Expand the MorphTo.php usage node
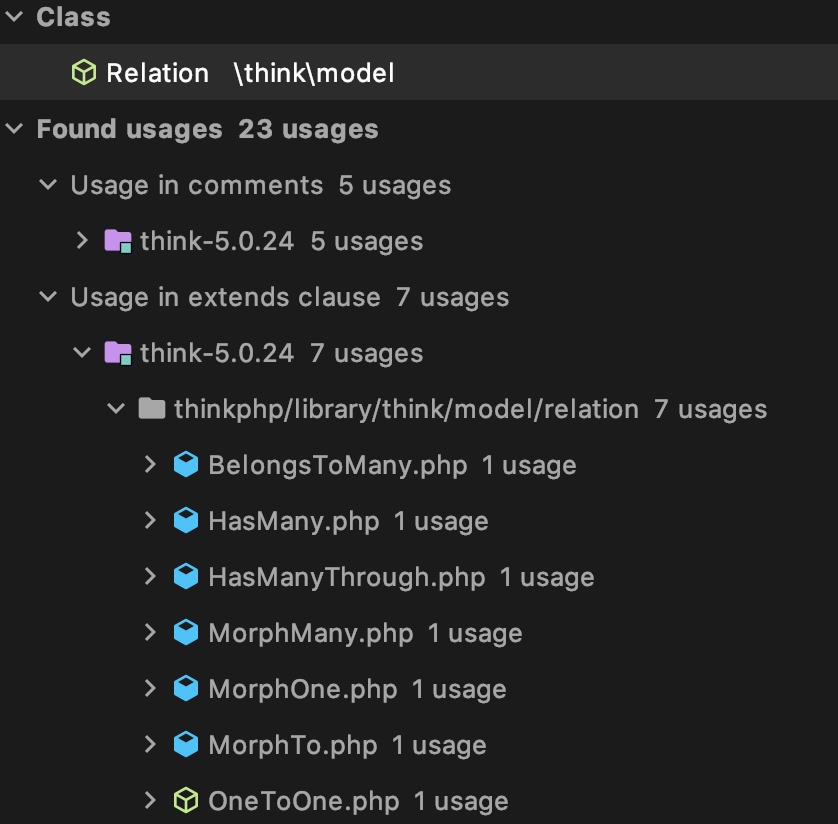 coord(150,744)
